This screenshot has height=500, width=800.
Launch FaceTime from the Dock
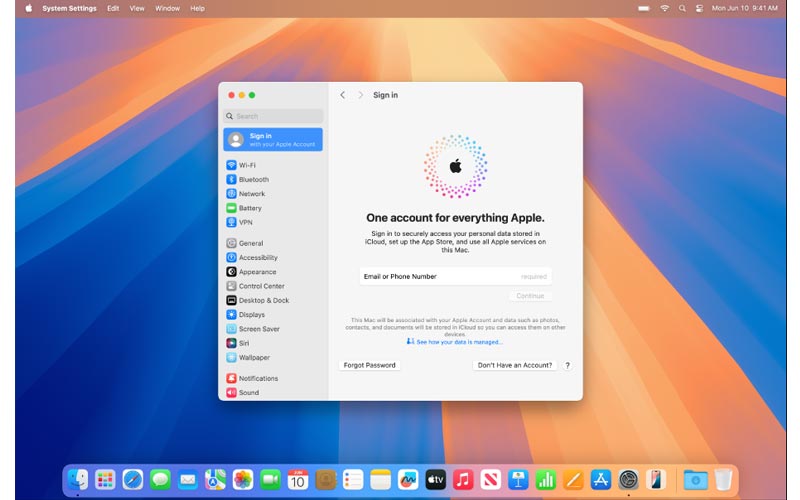point(270,480)
